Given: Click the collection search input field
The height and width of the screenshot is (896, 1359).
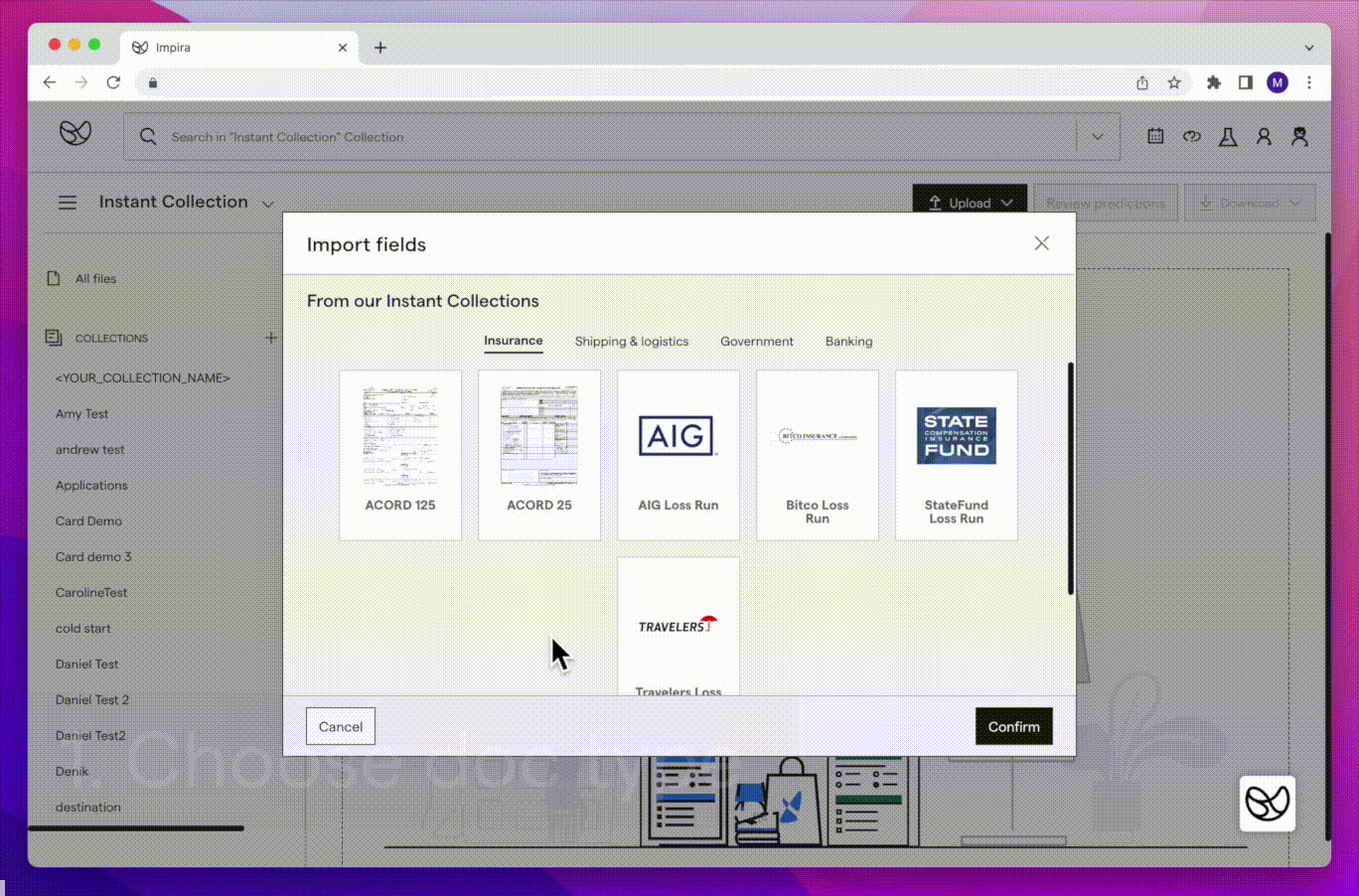Looking at the screenshot, I should (x=621, y=137).
